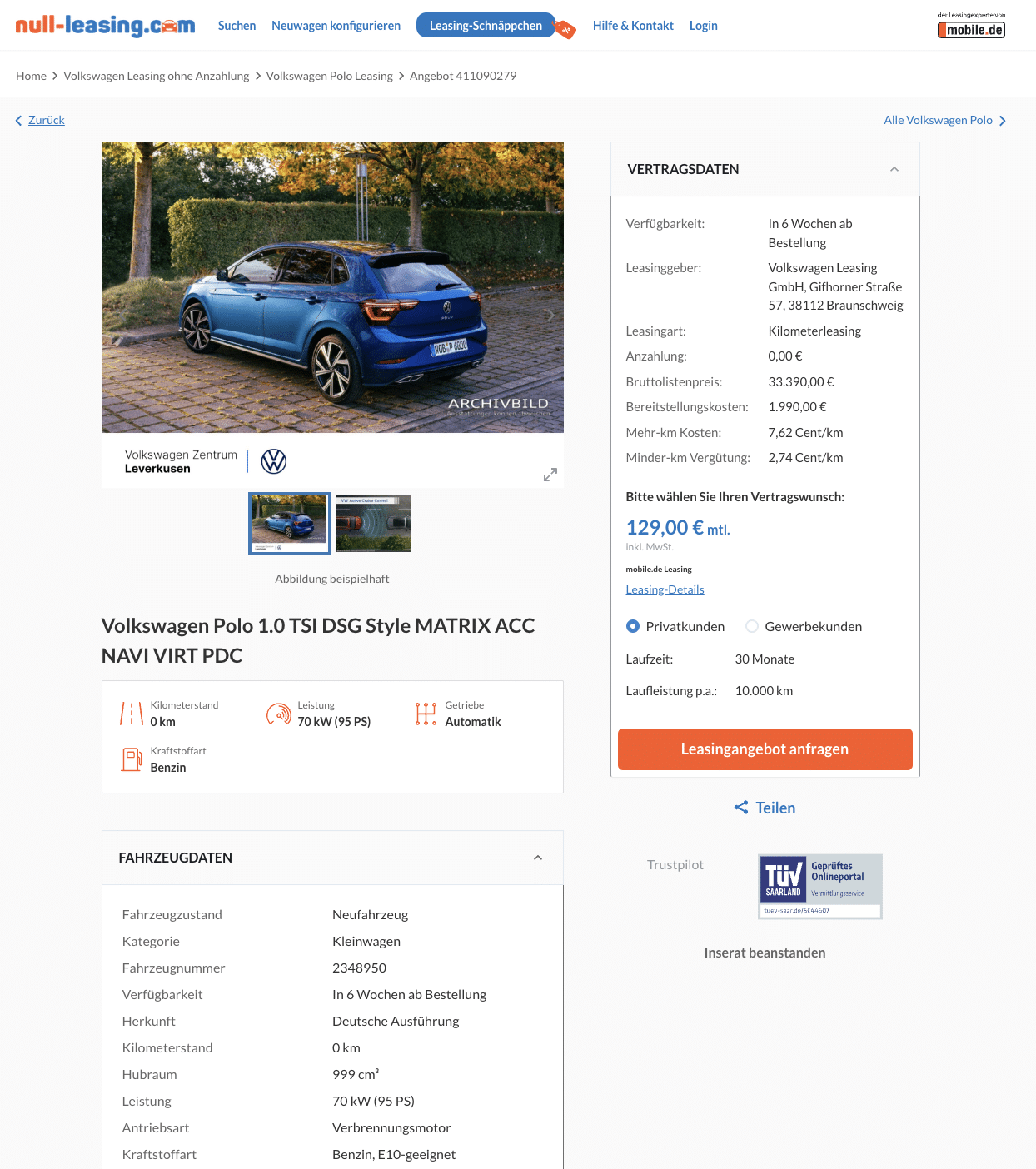Open the Suchen menu item
This screenshot has height=1169, width=1036.
tap(237, 26)
